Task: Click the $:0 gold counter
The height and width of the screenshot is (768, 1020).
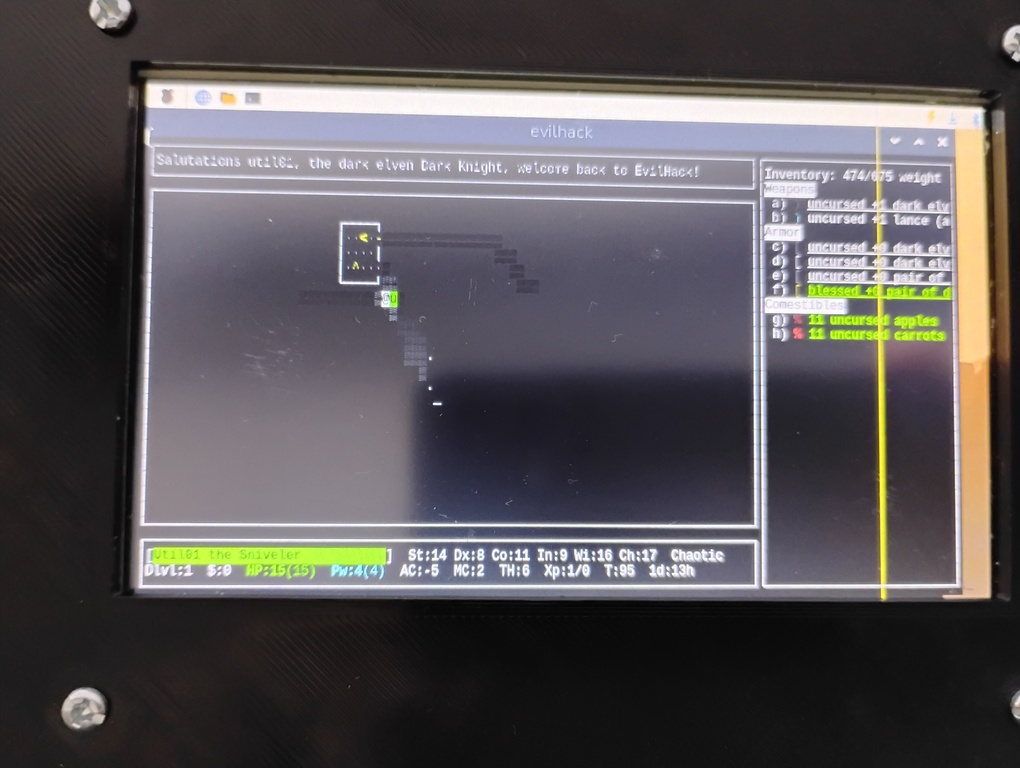Action: click(219, 570)
